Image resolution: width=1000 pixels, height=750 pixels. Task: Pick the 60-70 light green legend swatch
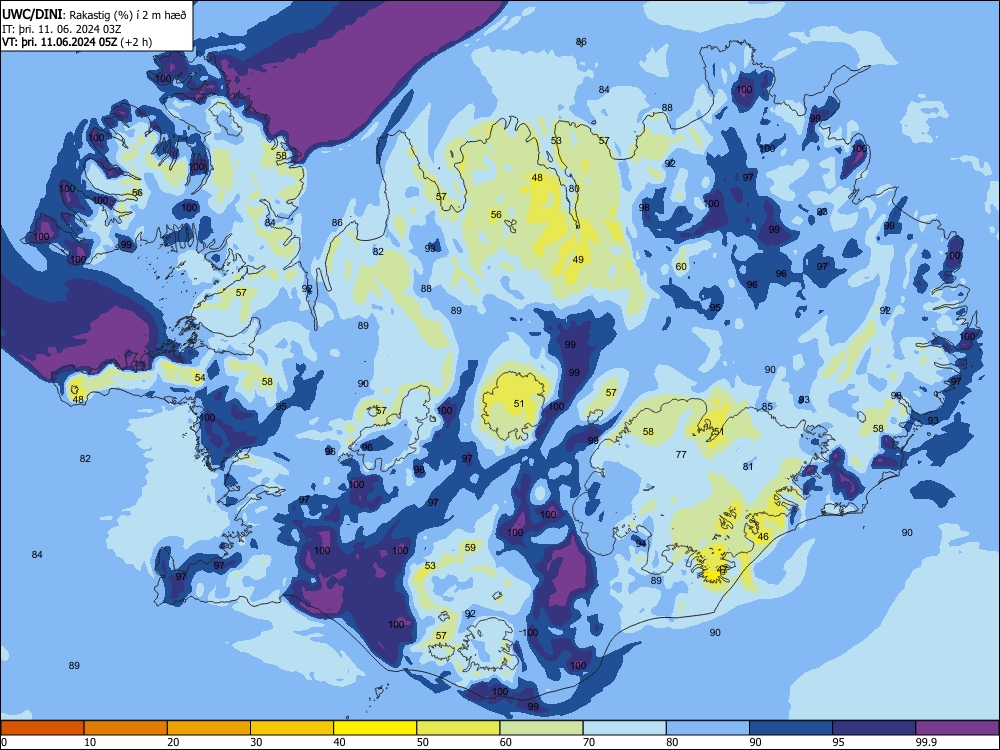(x=541, y=728)
